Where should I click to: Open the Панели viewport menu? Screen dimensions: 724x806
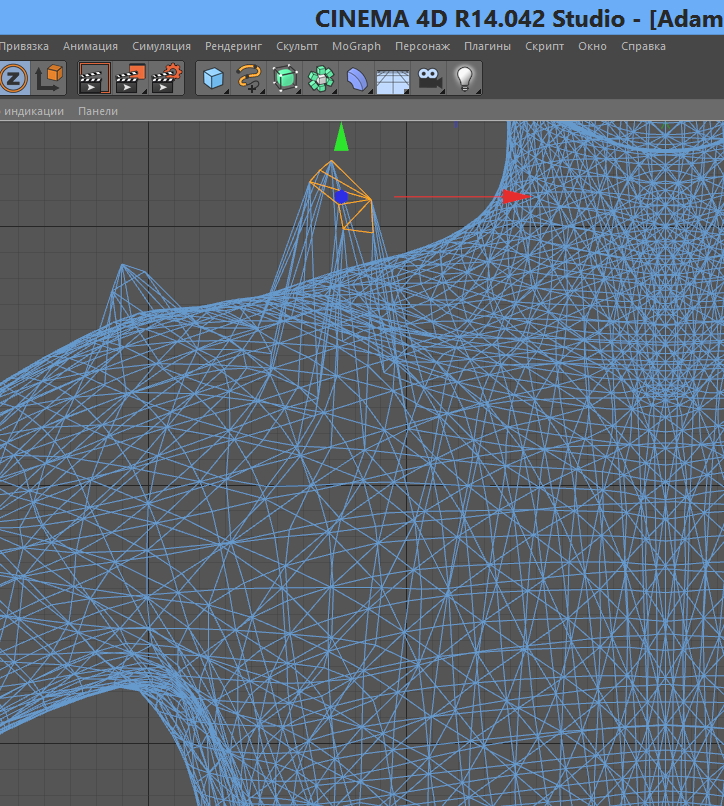click(x=98, y=111)
